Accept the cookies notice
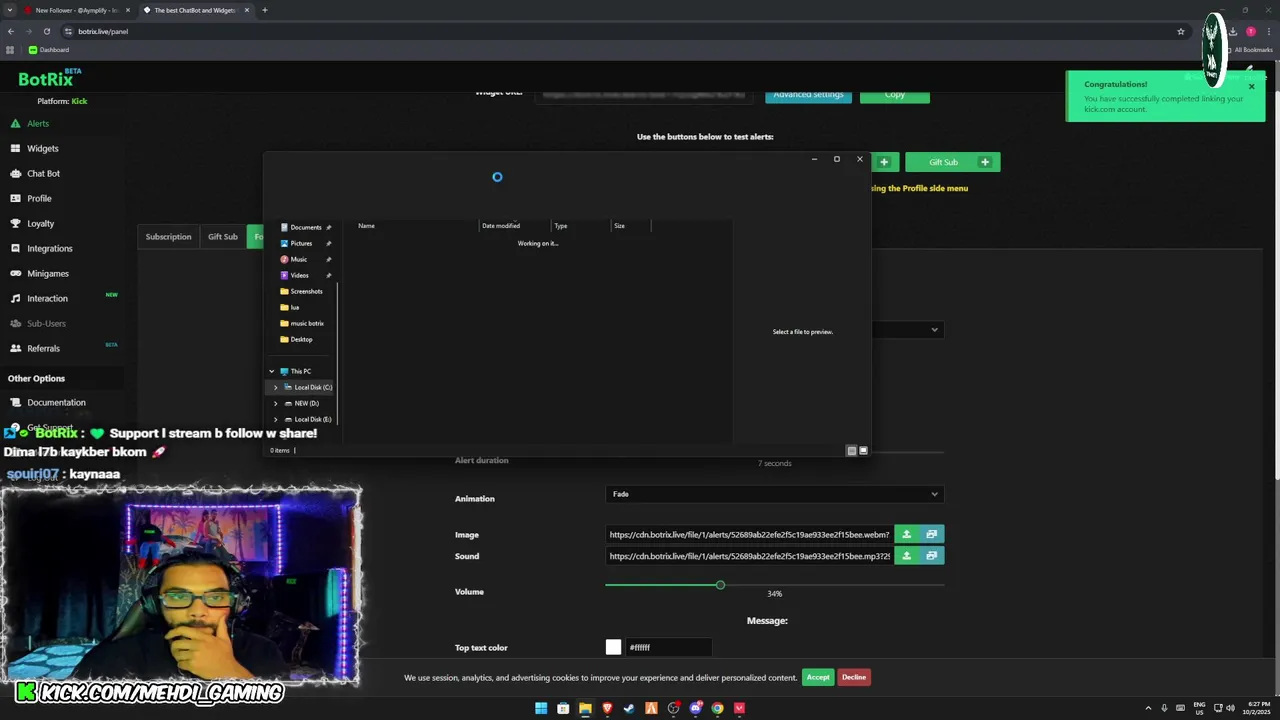The width and height of the screenshot is (1280, 720). 818,677
